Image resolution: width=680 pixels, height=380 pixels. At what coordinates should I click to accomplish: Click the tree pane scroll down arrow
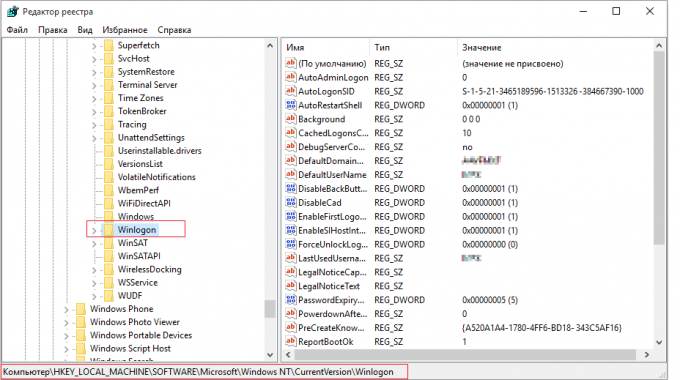click(x=270, y=355)
